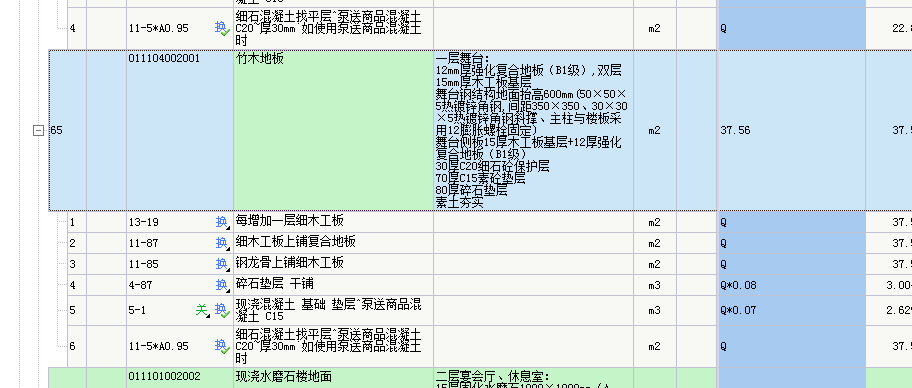This screenshot has height=388, width=912.
Task: Collapse the tree node of row 65
Action: pyautogui.click(x=38, y=131)
